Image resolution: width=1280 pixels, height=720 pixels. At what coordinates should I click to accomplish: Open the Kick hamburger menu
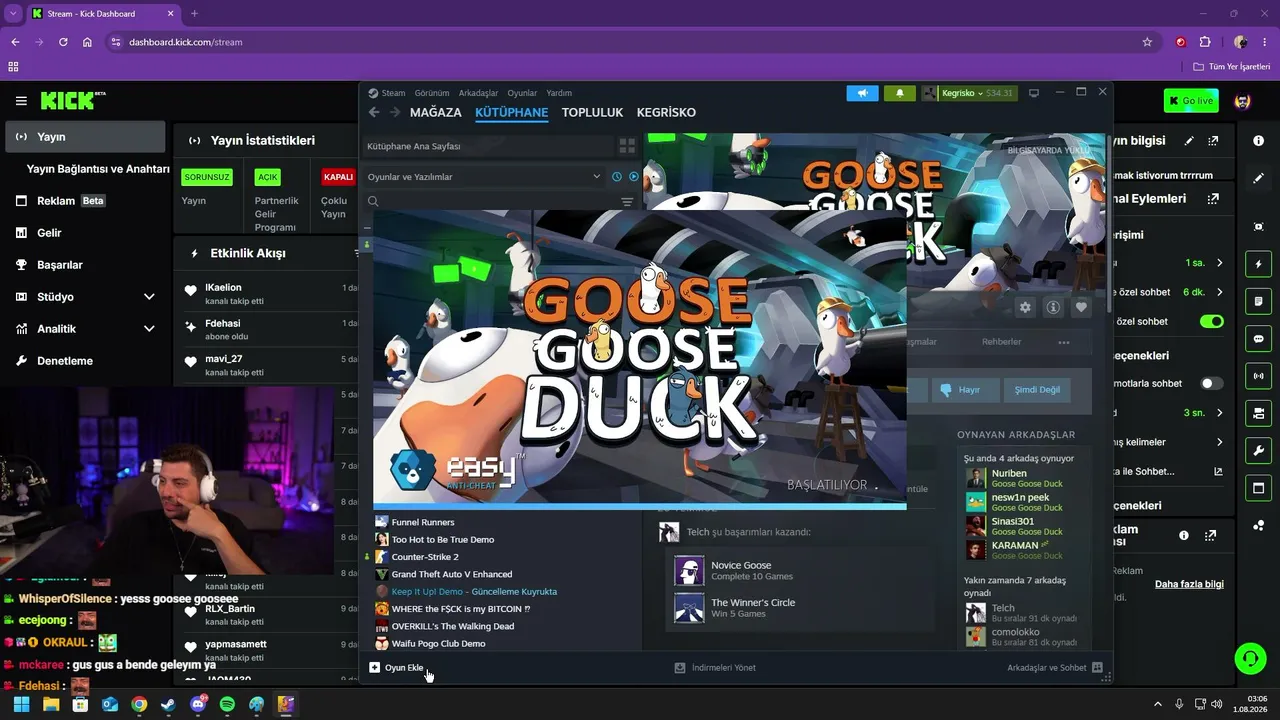click(21, 101)
